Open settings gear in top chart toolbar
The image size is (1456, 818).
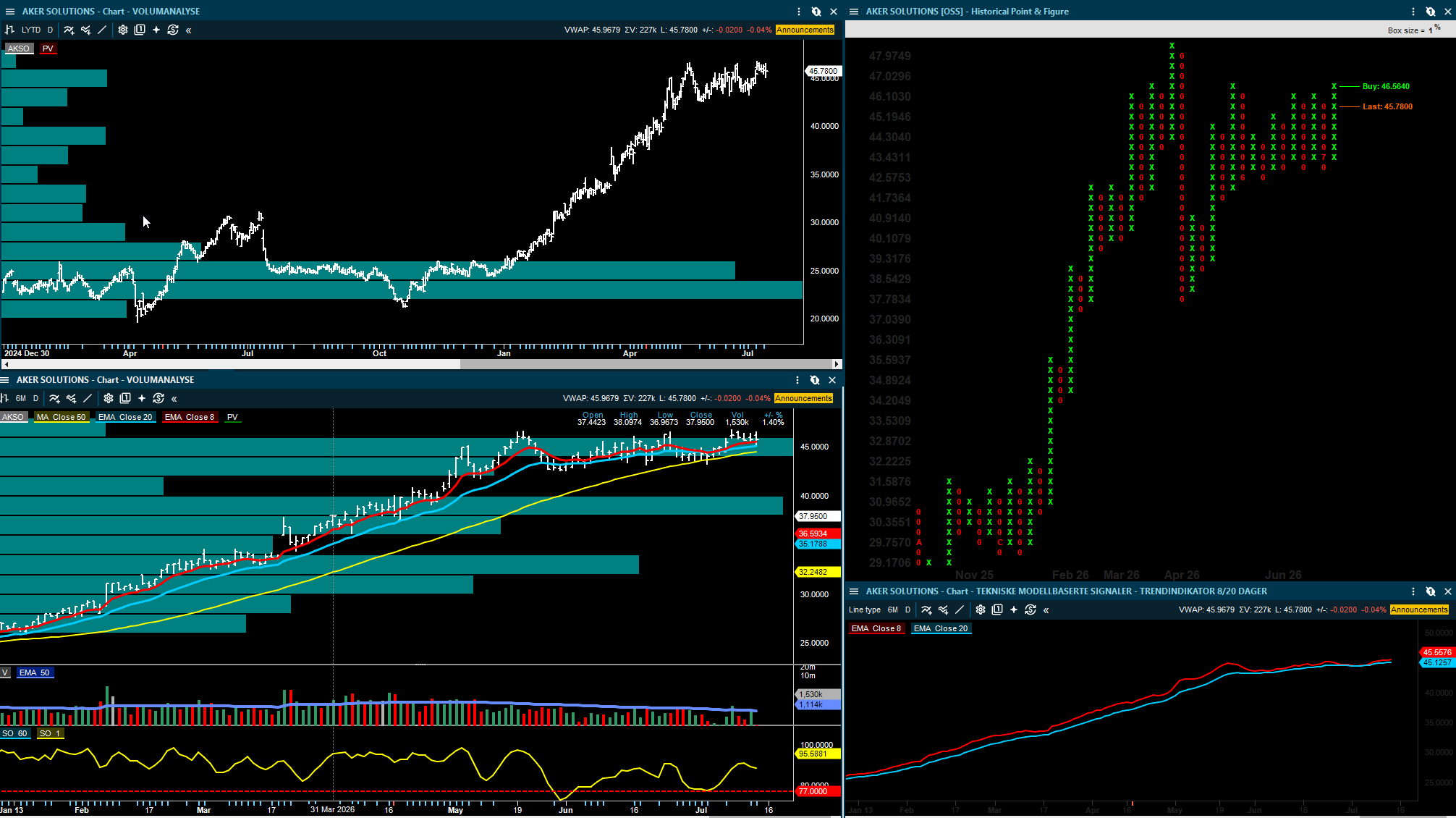123,30
